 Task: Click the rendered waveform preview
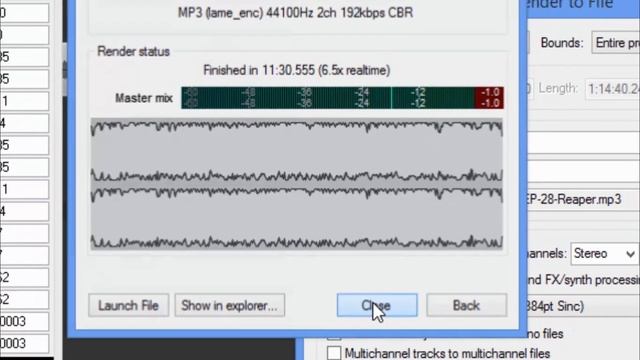tap(296, 184)
